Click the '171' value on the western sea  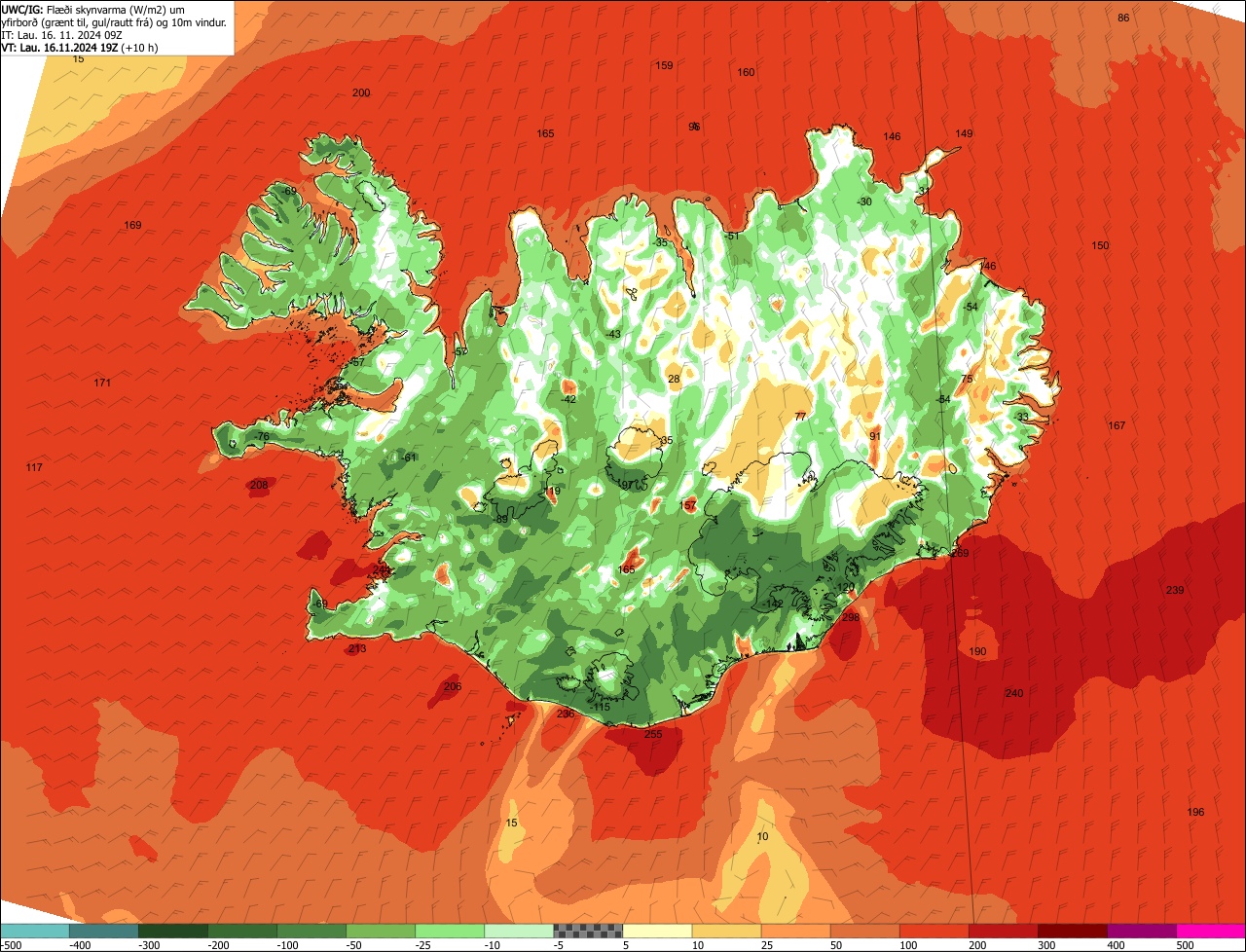click(x=102, y=384)
